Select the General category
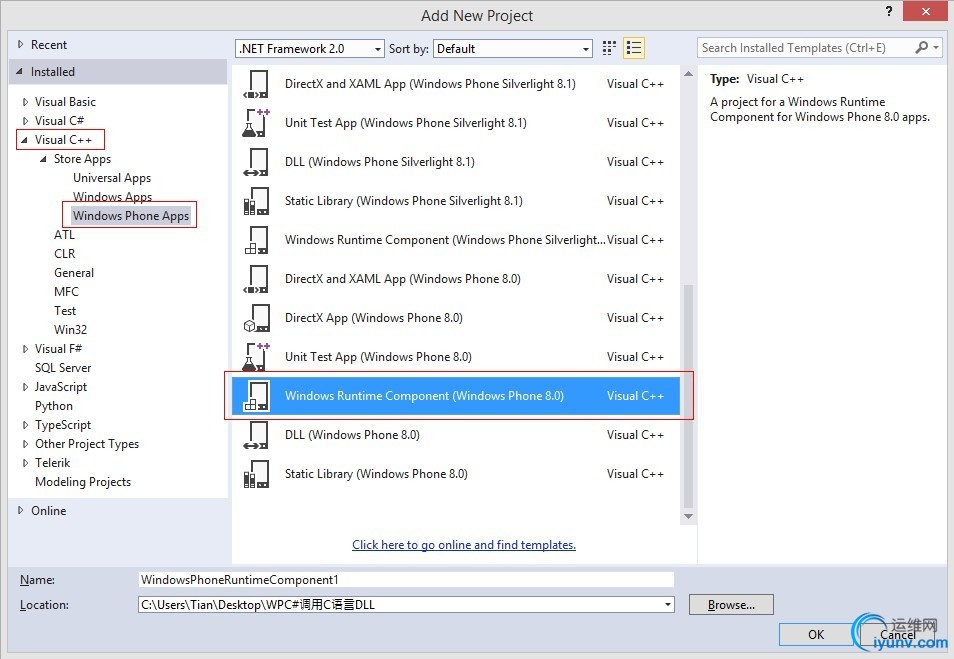This screenshot has height=659, width=954. (x=74, y=273)
